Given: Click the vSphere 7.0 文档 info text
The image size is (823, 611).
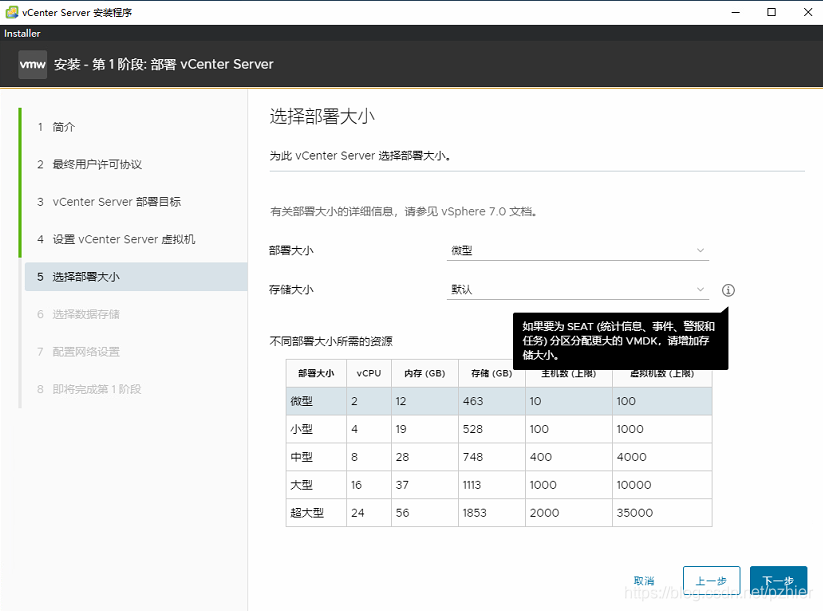Looking at the screenshot, I should [403, 212].
